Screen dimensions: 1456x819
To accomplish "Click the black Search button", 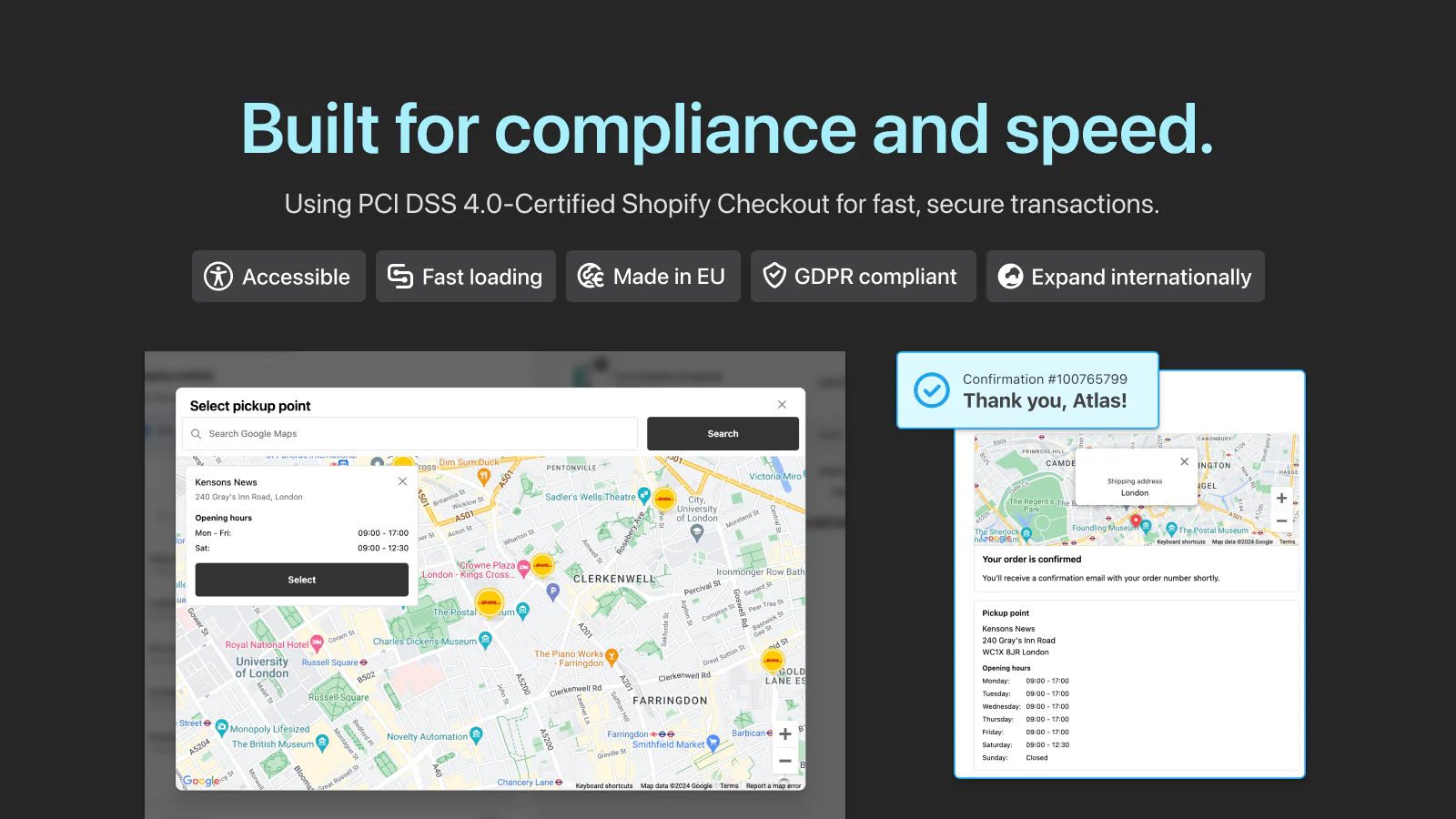I will (x=723, y=434).
